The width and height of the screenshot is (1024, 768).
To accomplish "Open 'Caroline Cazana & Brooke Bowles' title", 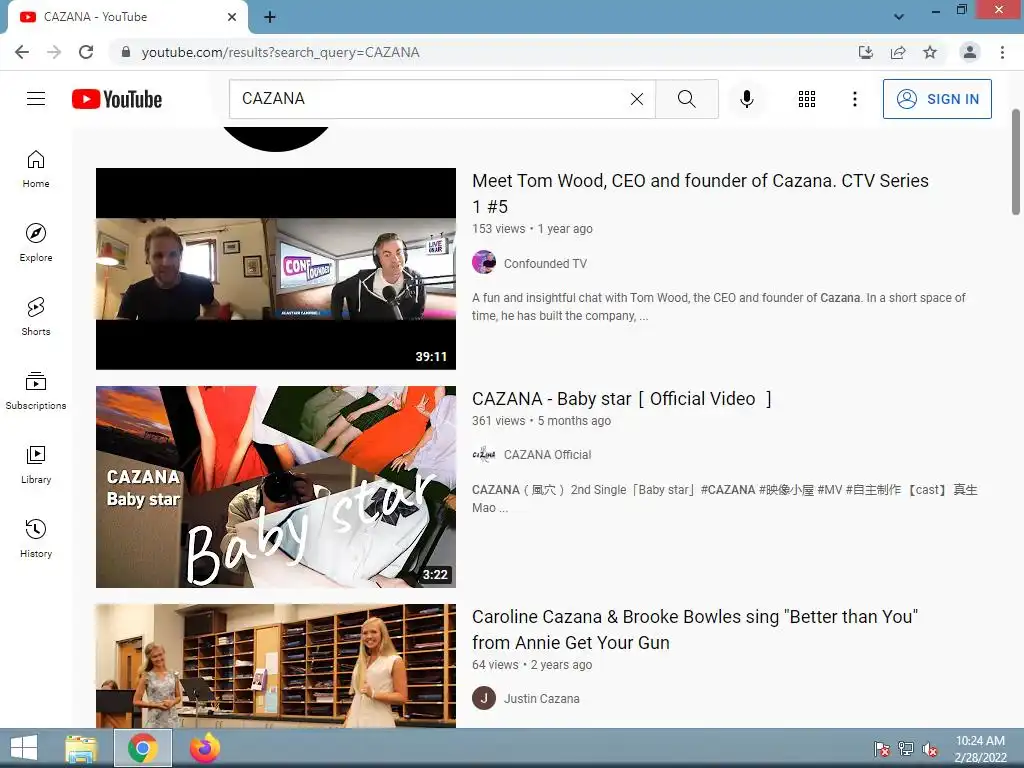I will click(x=695, y=630).
